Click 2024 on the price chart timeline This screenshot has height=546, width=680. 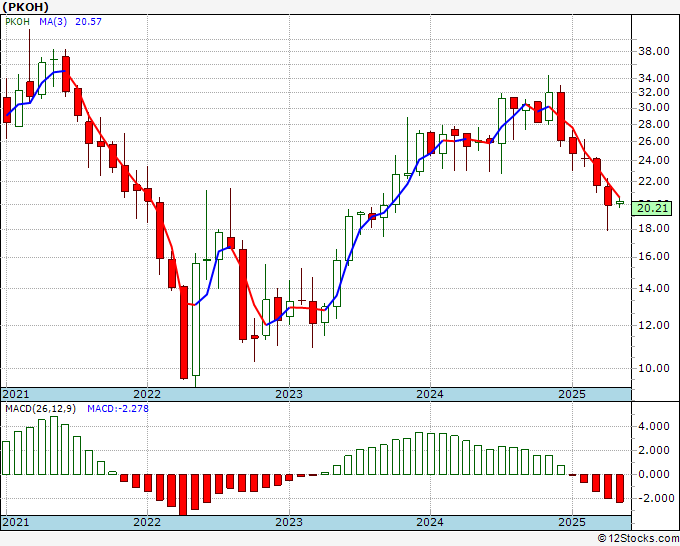click(430, 394)
